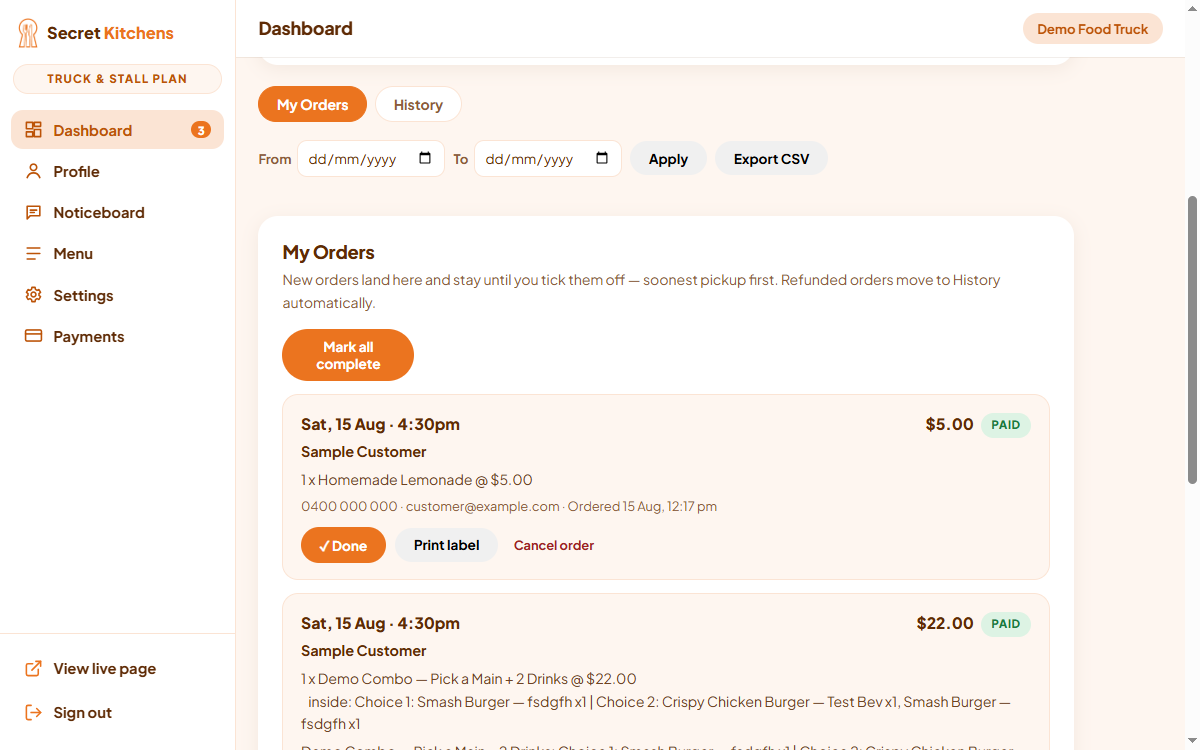Click the Secret Kitchens logo icon
Viewport: 1200px width, 750px height.
[28, 33]
